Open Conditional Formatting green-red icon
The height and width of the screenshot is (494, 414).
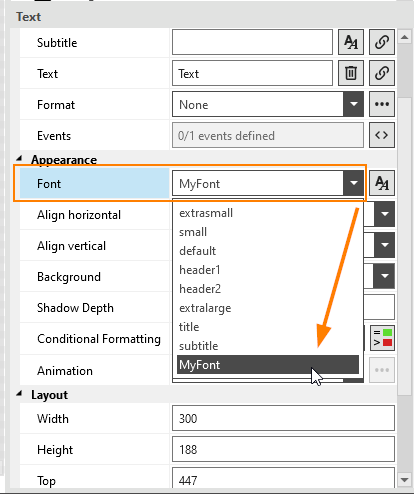pos(383,338)
